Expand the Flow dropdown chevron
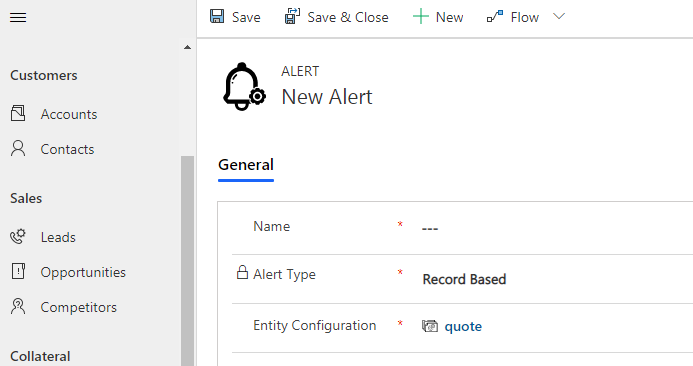This screenshot has height=366, width=693. pos(559,16)
